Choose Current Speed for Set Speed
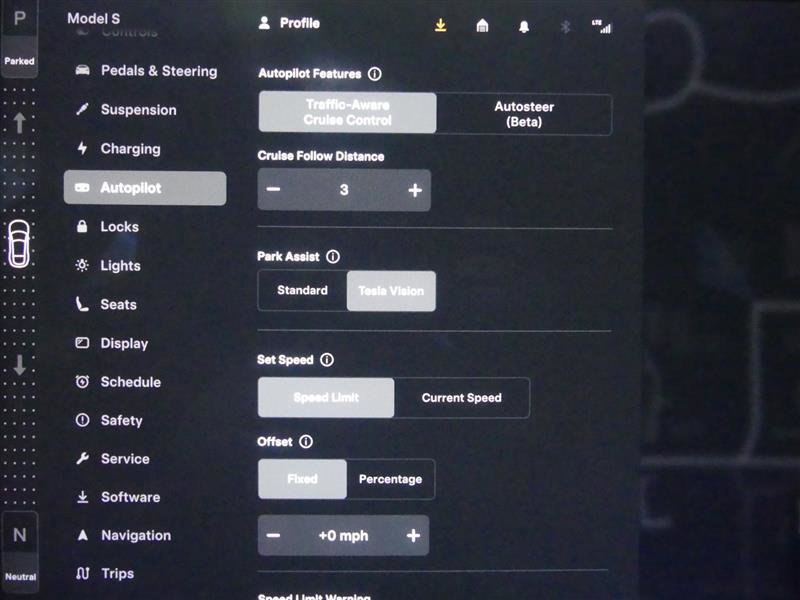The width and height of the screenshot is (800, 600). 462,397
